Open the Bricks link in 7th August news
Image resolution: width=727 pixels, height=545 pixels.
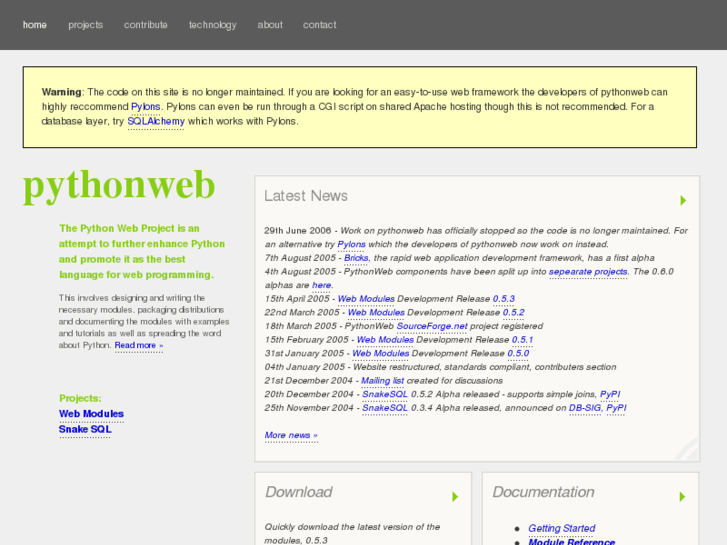coord(356,258)
